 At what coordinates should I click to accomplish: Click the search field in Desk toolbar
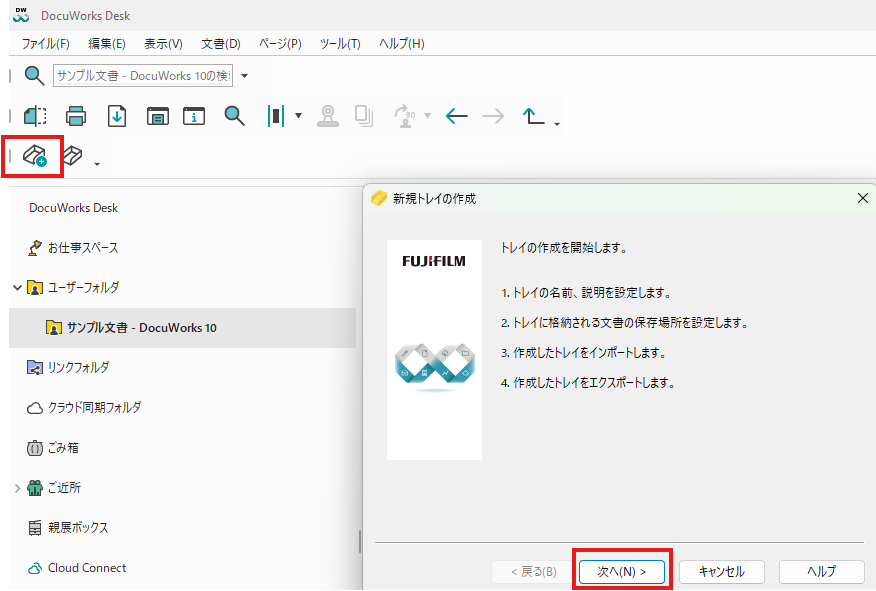click(x=143, y=75)
